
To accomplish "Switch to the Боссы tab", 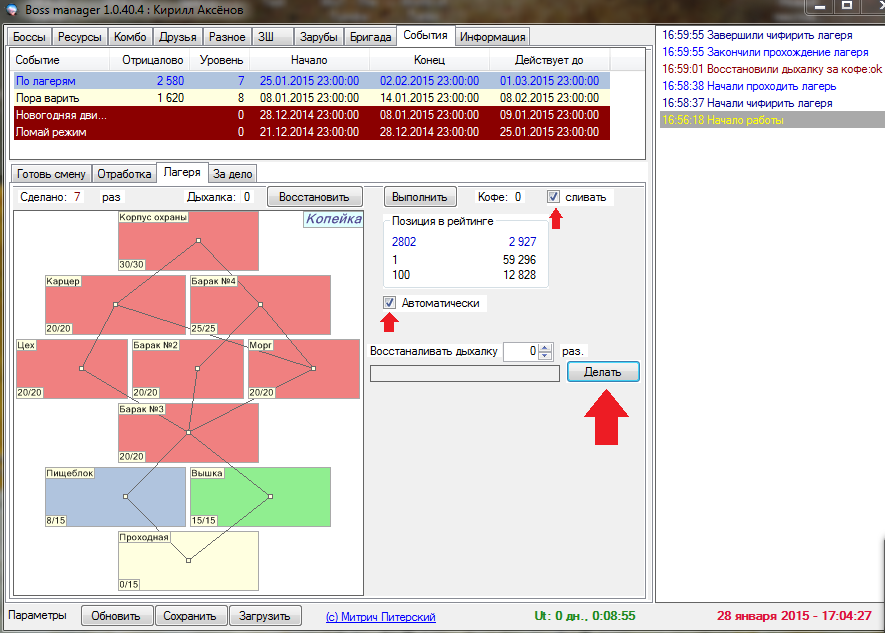I will coord(29,37).
